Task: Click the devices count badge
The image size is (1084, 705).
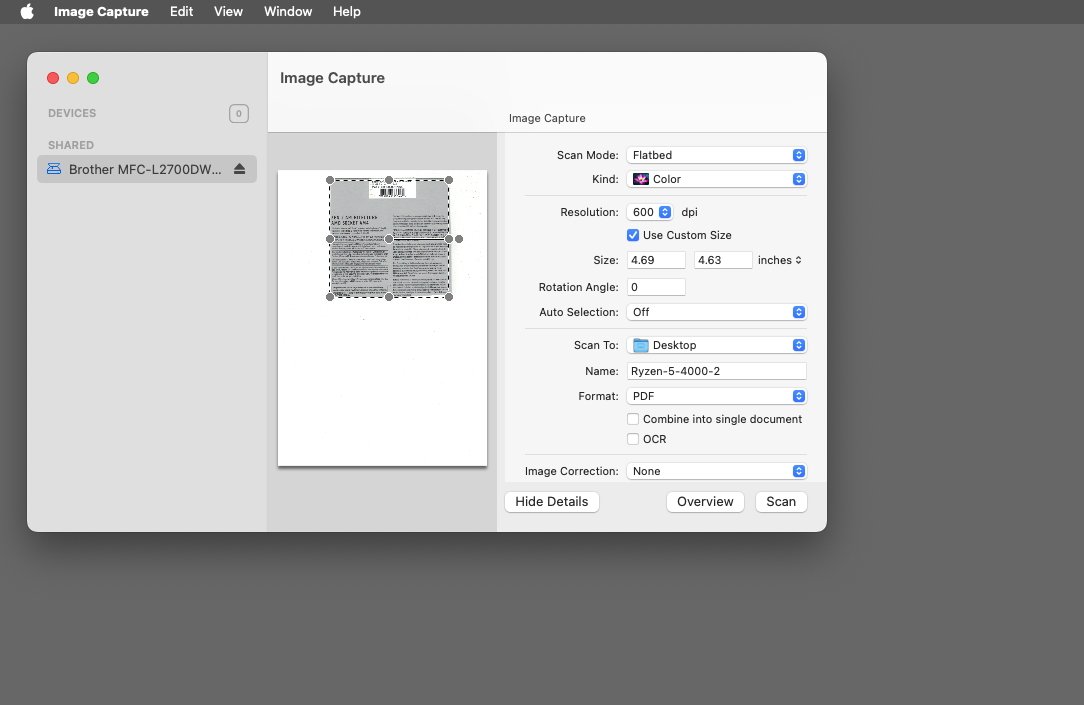Action: [x=239, y=113]
